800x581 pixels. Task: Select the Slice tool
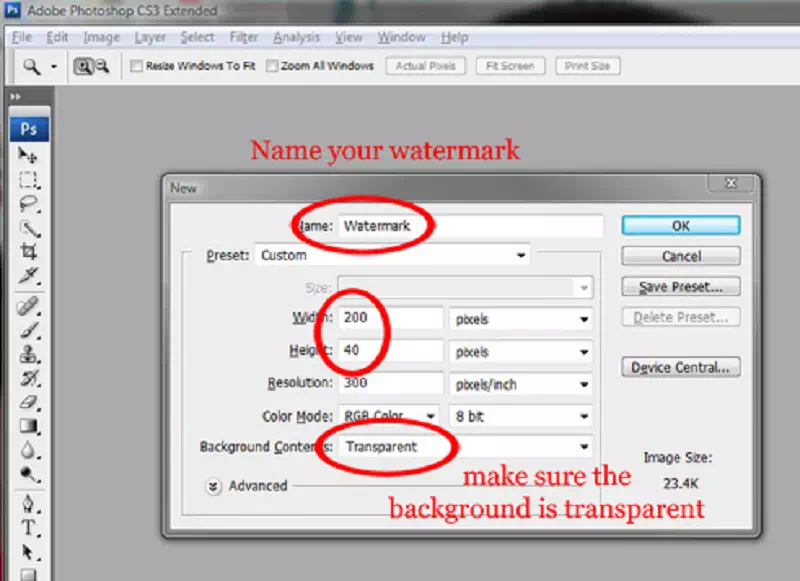tap(29, 276)
